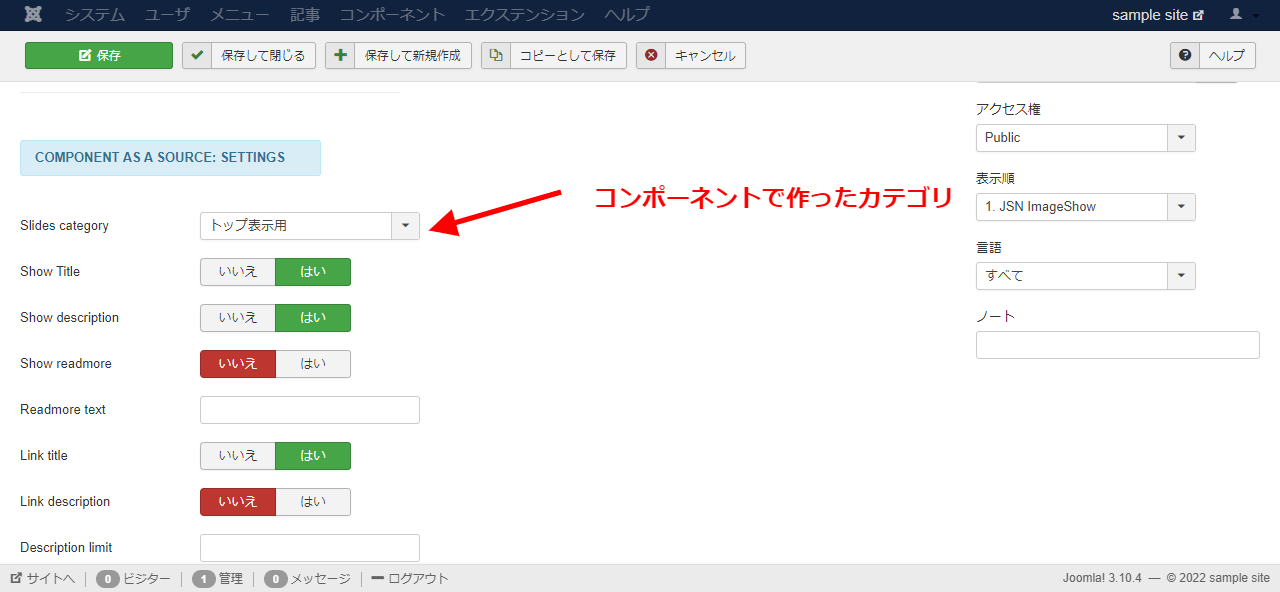Open the エクステンション menu
The width and height of the screenshot is (1280, 592).
click(524, 15)
